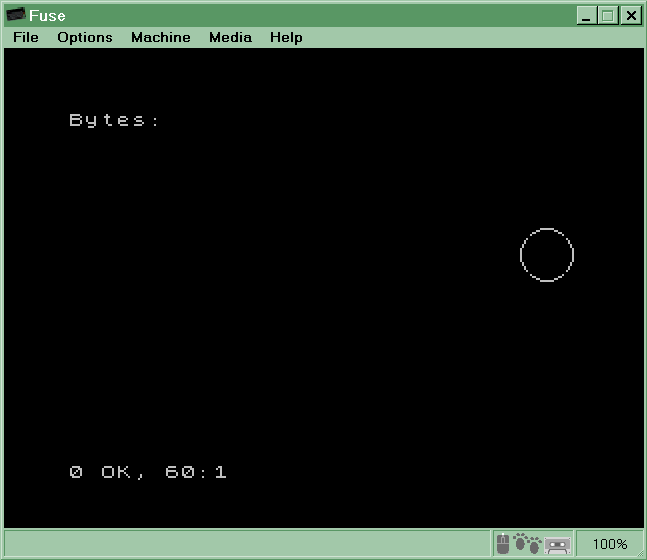Click the footprints icon in status bar
Image resolution: width=647 pixels, height=560 pixels.
click(x=527, y=545)
